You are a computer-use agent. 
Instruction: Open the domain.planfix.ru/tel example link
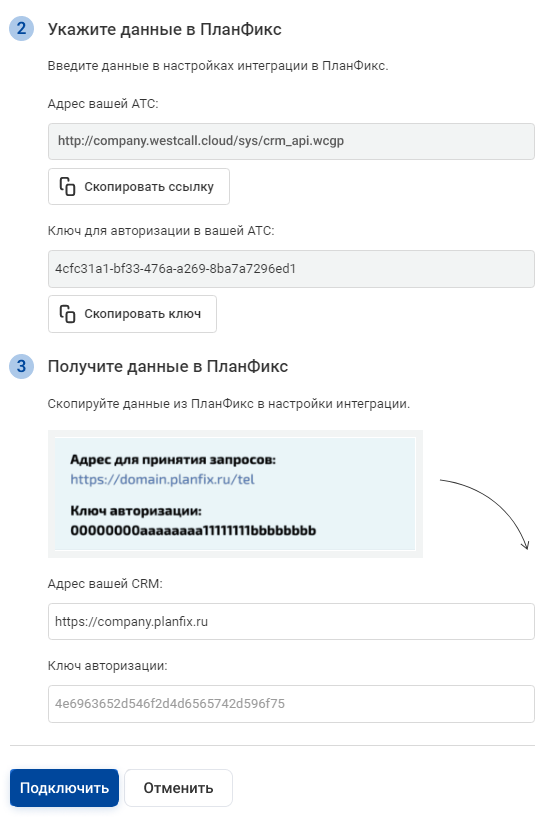(162, 479)
